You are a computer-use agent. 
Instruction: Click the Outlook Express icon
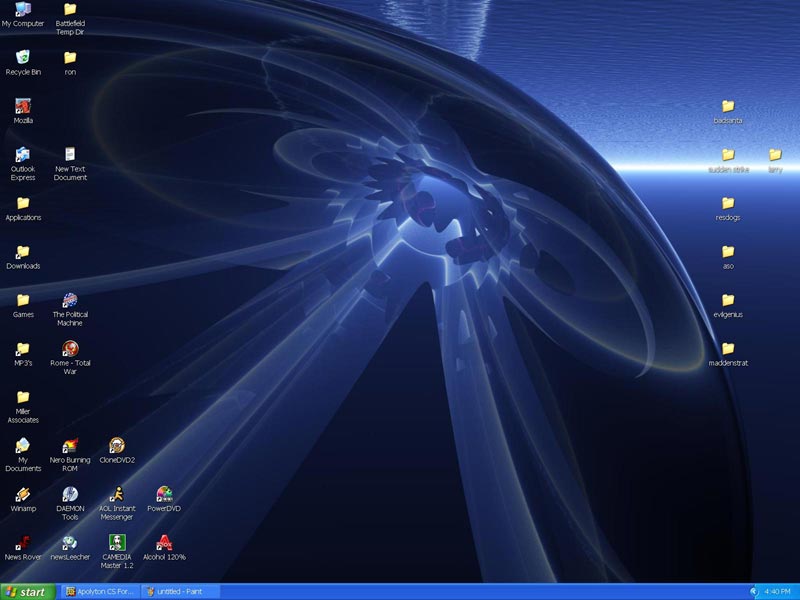coord(23,155)
